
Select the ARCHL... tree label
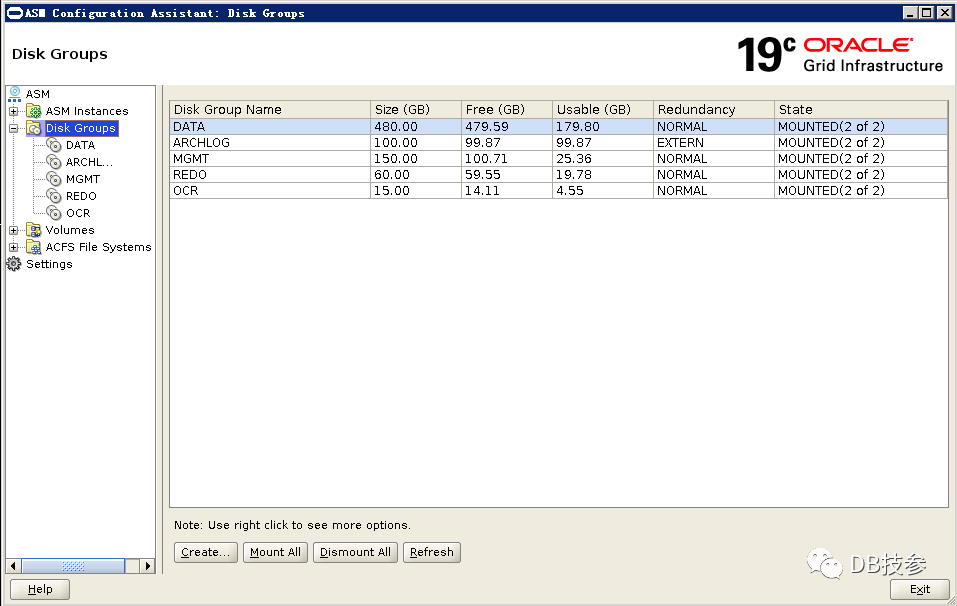click(89, 162)
